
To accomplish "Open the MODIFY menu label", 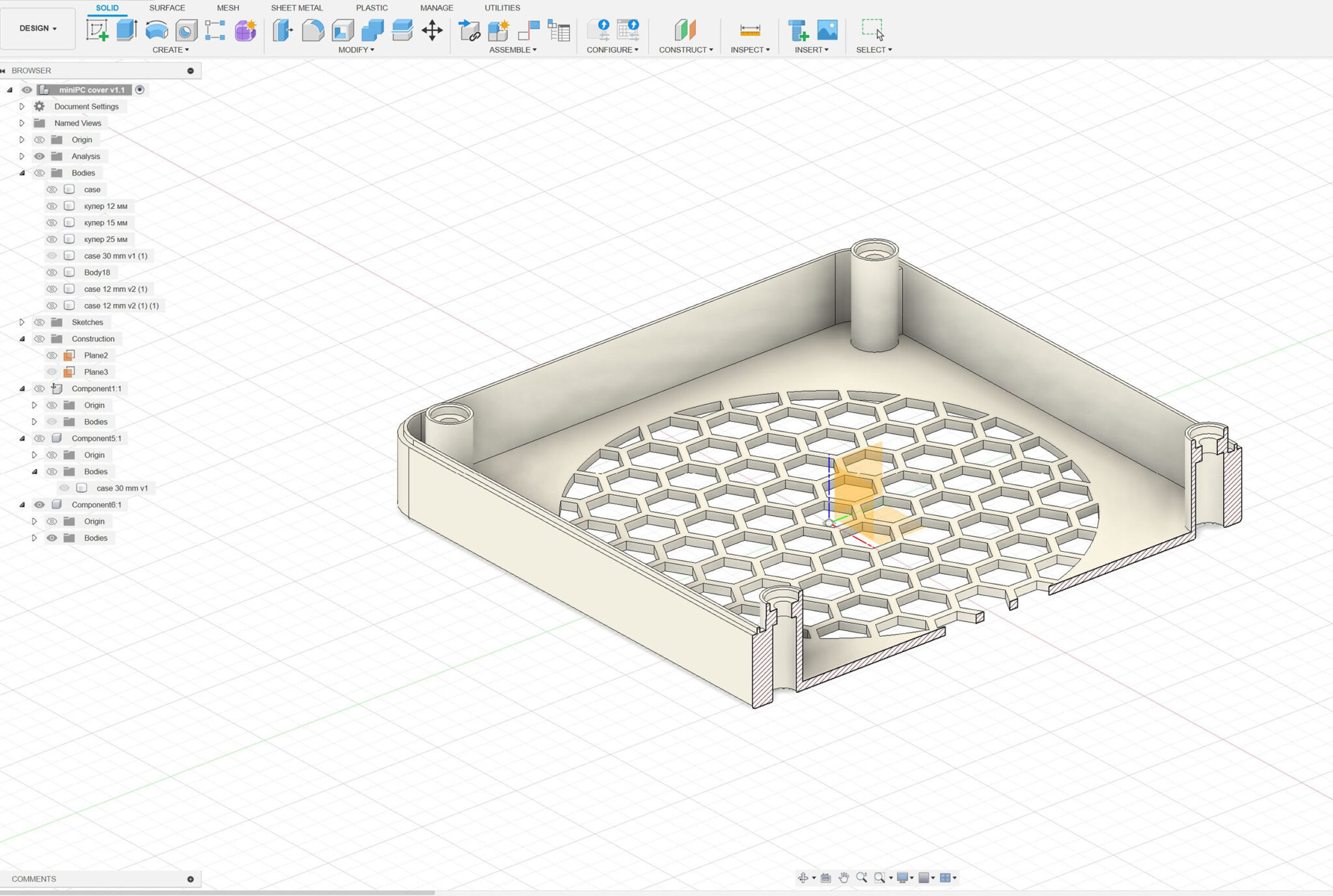I will click(355, 49).
